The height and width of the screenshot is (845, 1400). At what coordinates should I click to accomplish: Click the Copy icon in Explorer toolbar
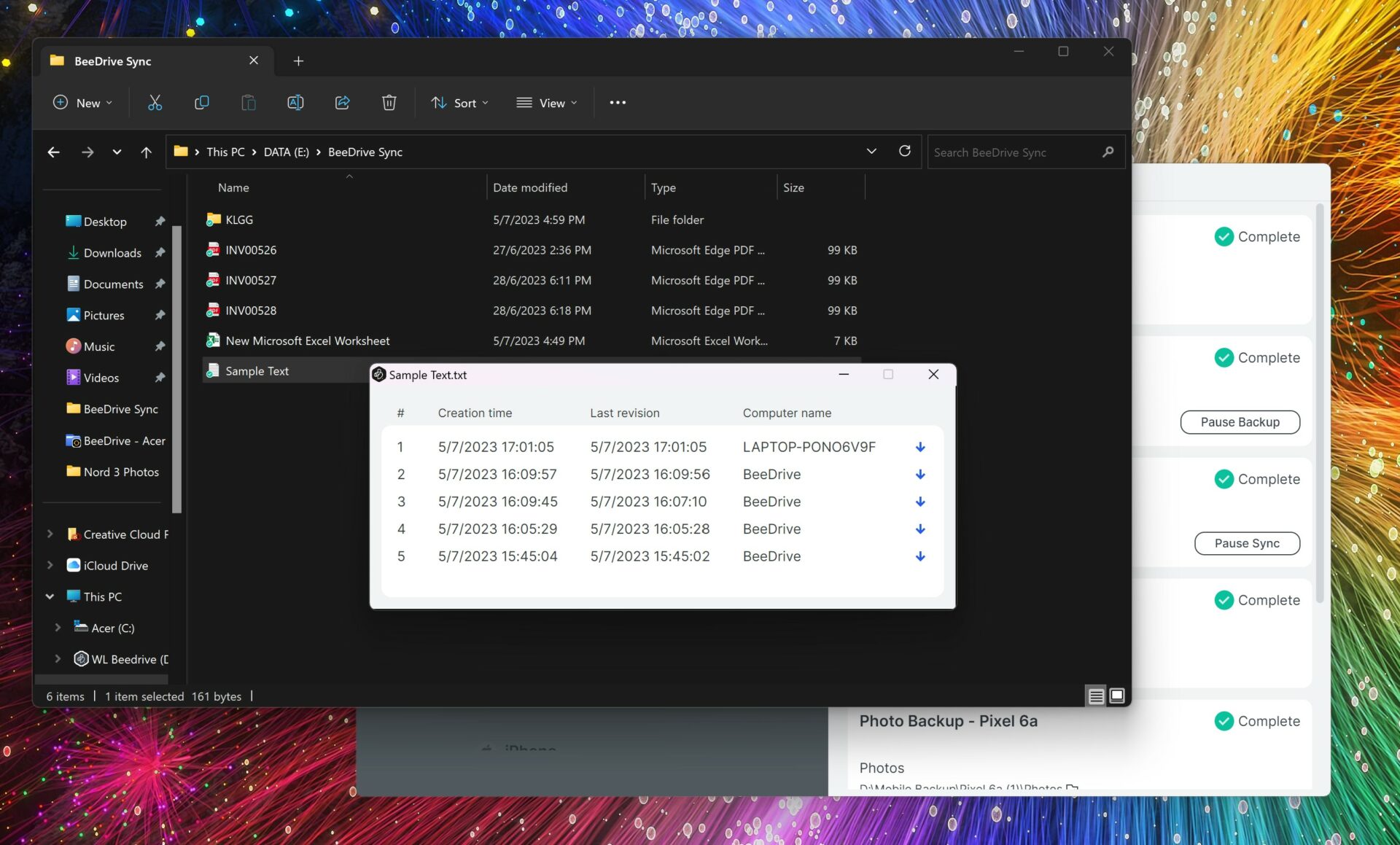click(x=202, y=103)
